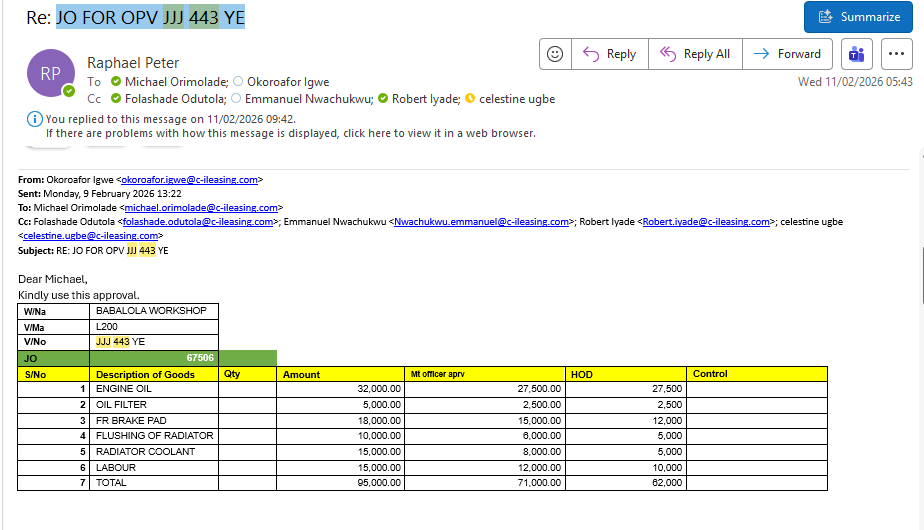Click FR brake pad HOD value 12,000

(626, 421)
